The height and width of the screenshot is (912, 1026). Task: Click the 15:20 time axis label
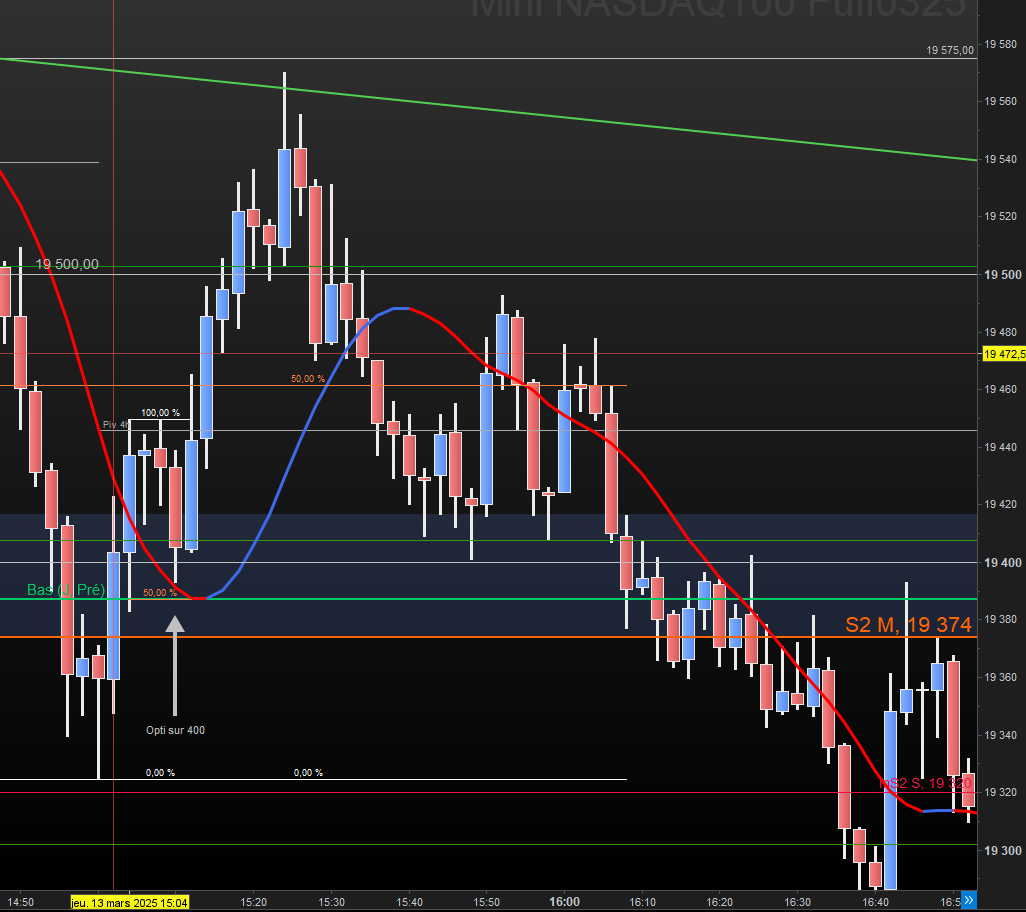click(x=253, y=902)
